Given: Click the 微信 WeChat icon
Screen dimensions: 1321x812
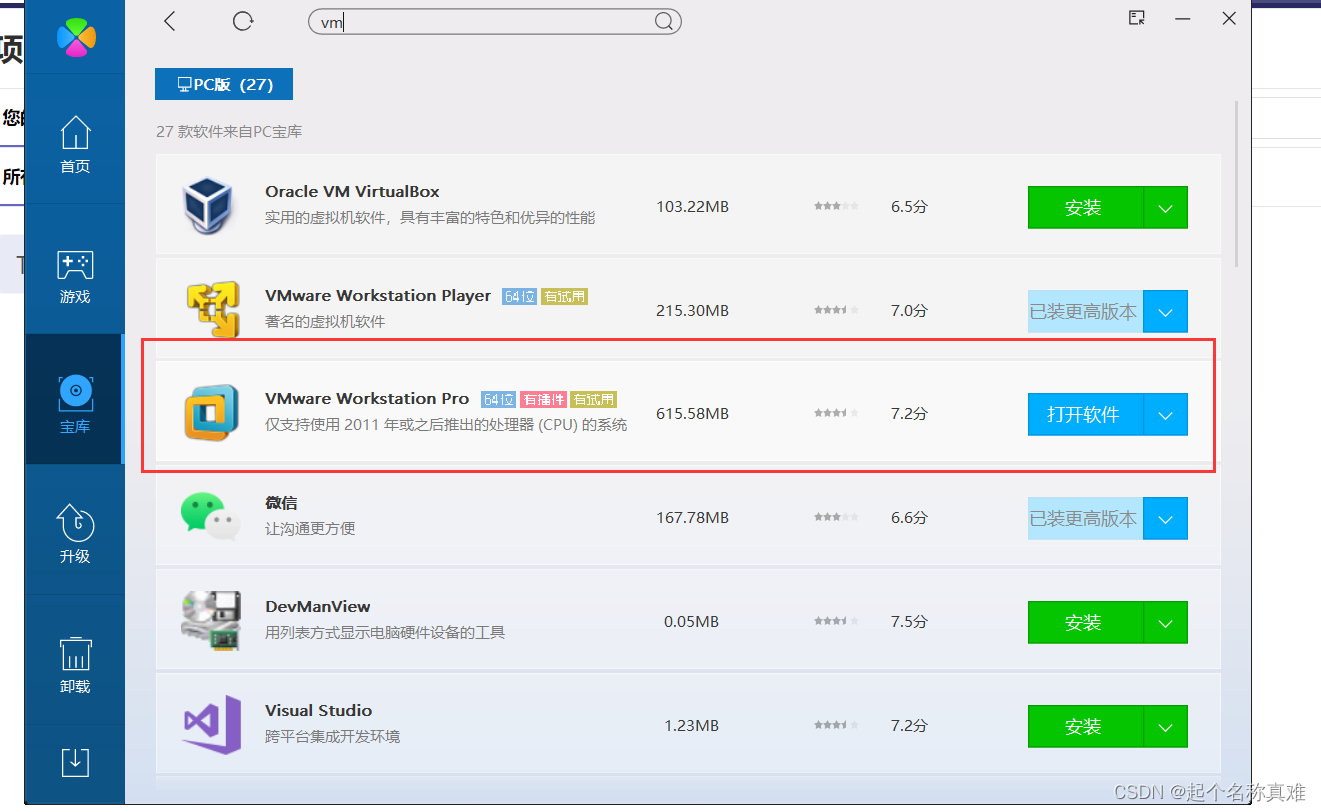Looking at the screenshot, I should [210, 516].
